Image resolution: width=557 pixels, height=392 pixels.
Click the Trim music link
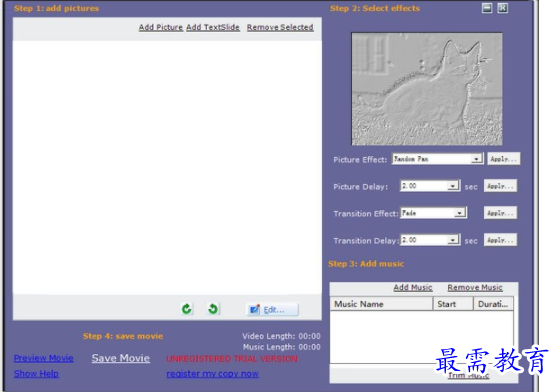[468, 375]
